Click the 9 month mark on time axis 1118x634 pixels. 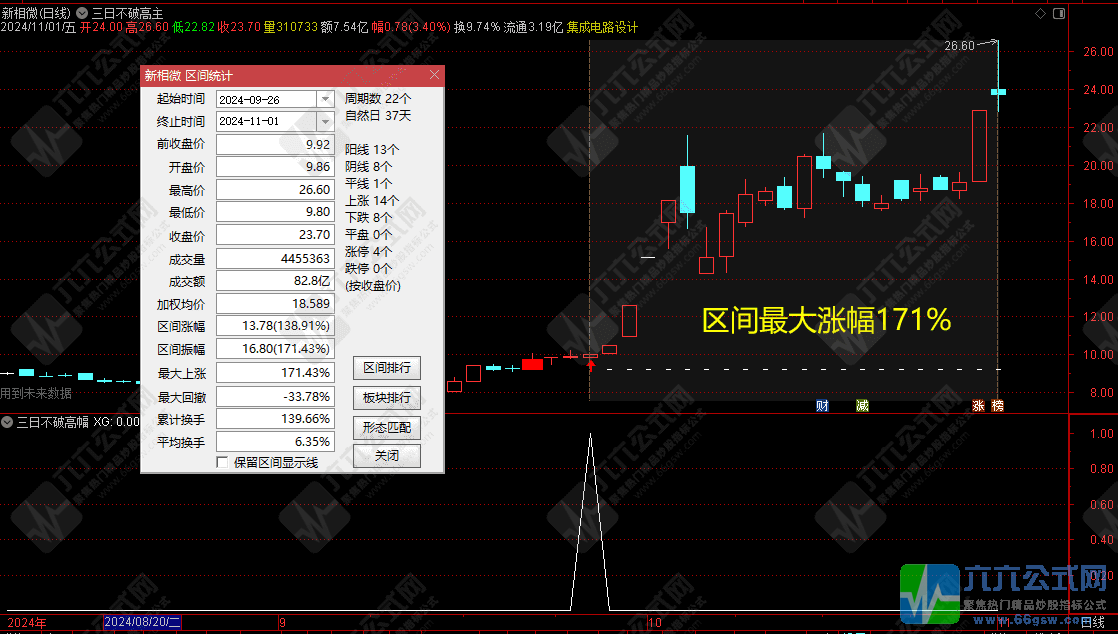coord(282,623)
